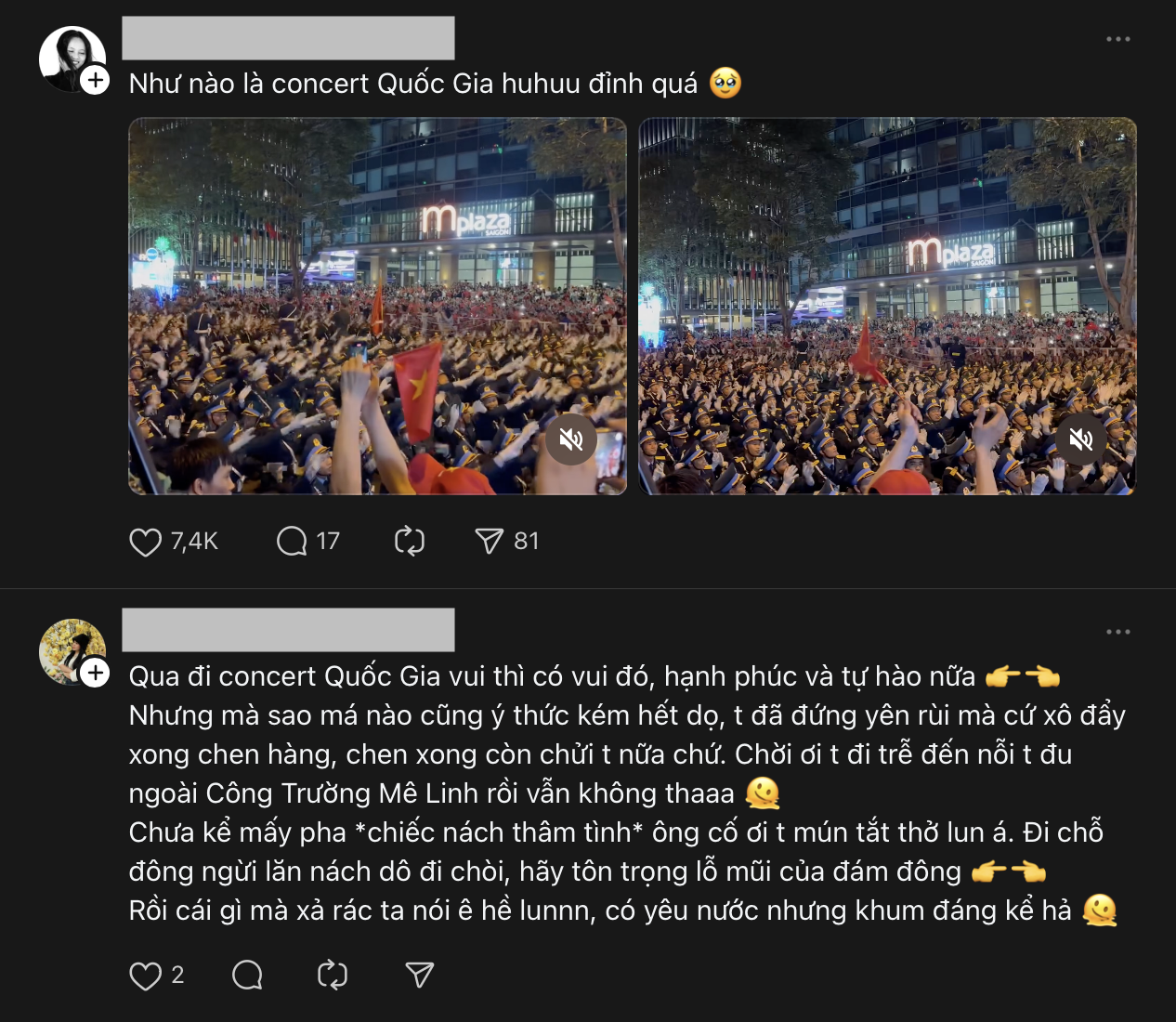Viewport: 1176px width, 1022px height.
Task: Unmute the right concert video
Action: [x=1081, y=439]
